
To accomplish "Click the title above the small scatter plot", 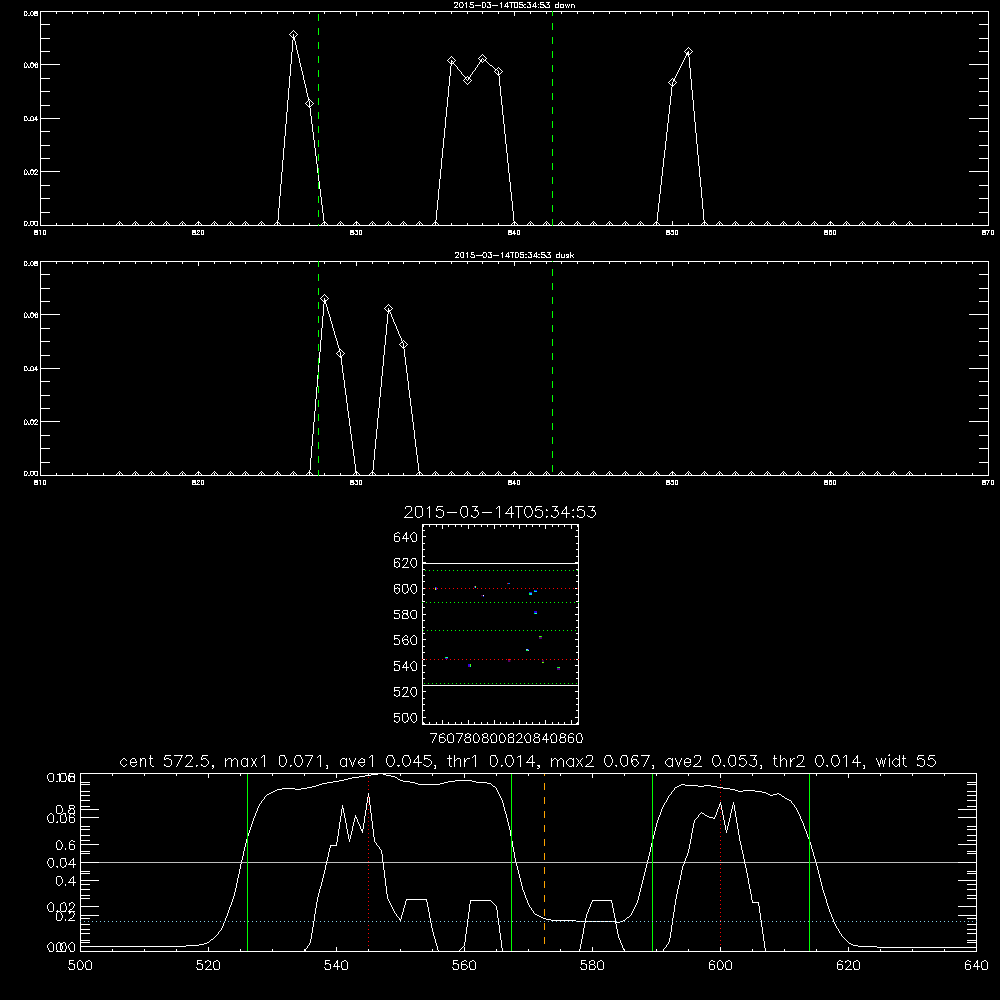I will pos(500,512).
